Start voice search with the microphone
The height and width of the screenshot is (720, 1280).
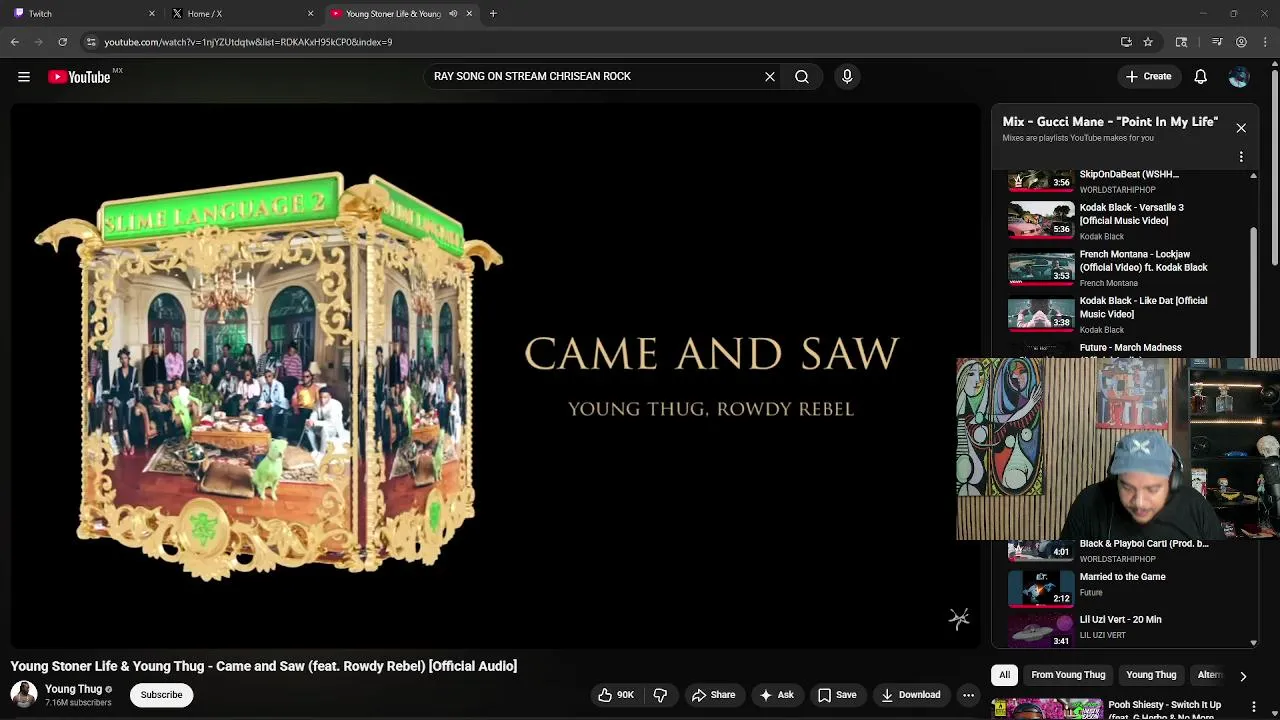point(847,76)
